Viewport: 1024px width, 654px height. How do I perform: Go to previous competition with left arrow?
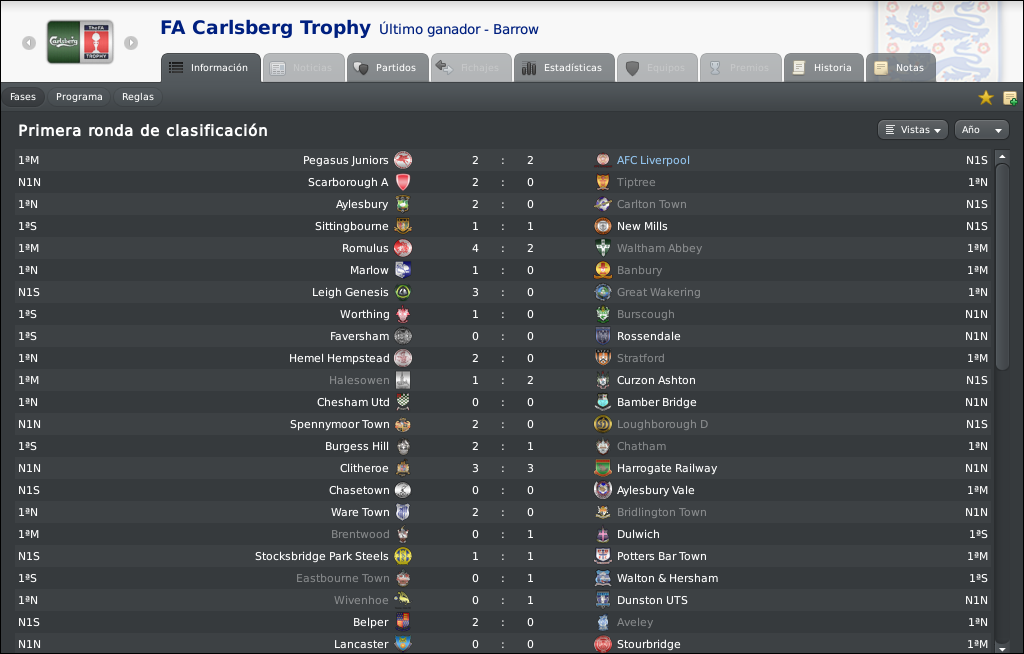[29, 42]
